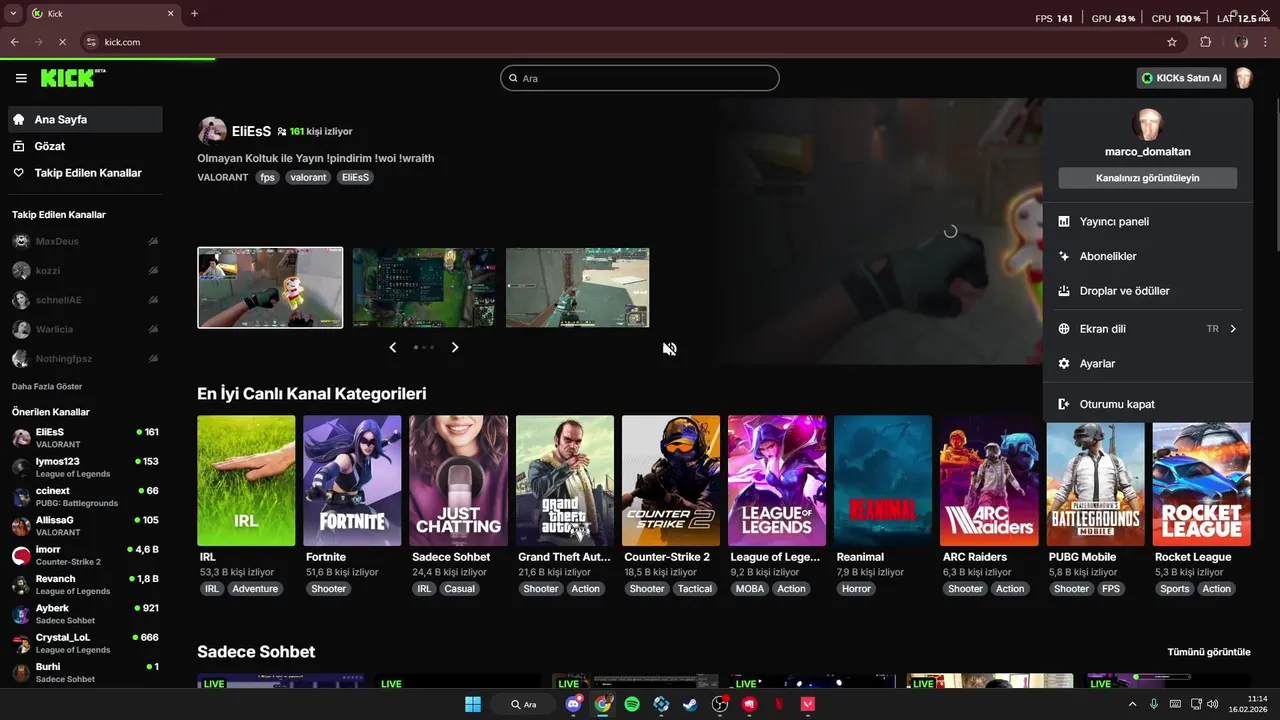Click EliEsS streamer avatar in featured header
Screen dimensions: 1280x720
(212, 131)
